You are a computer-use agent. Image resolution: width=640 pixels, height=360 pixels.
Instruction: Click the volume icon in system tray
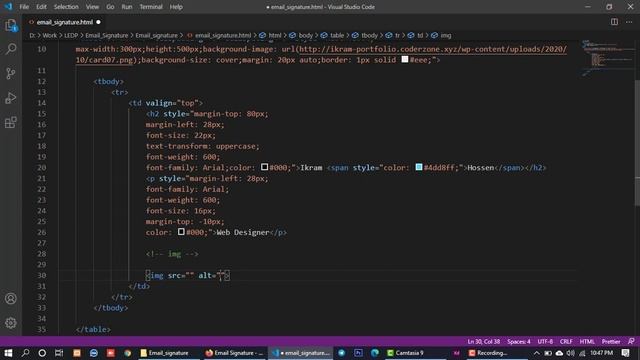point(571,353)
